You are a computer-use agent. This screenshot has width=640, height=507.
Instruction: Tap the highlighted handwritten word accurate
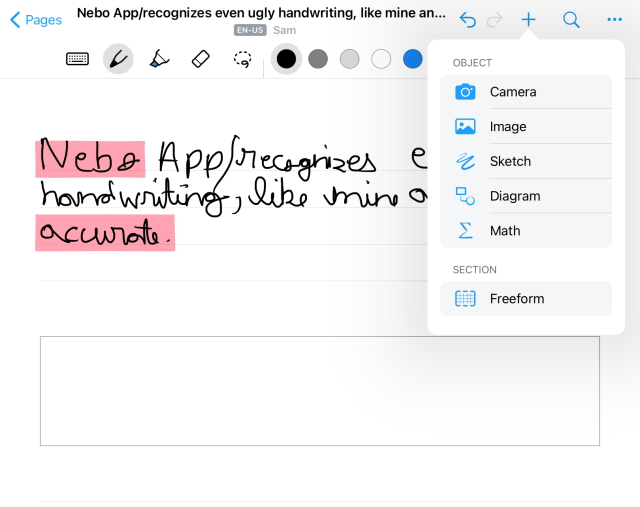pos(105,233)
